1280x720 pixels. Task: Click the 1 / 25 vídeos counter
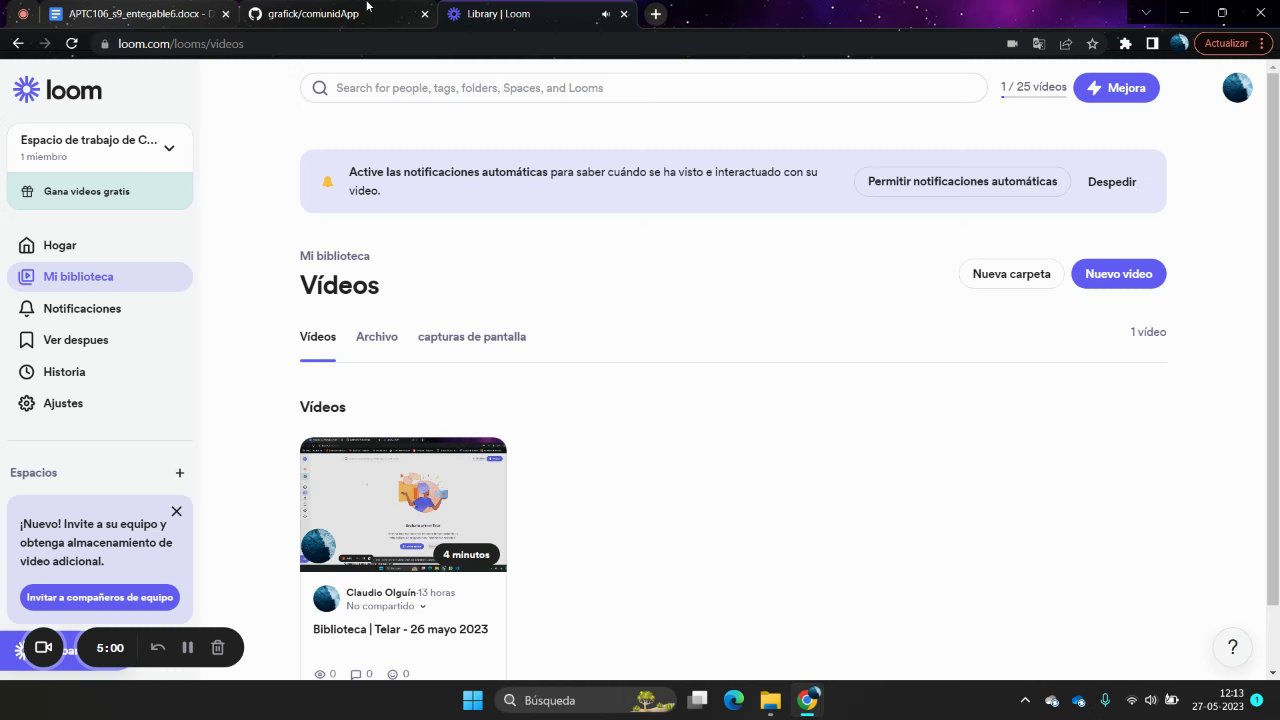(x=1034, y=88)
